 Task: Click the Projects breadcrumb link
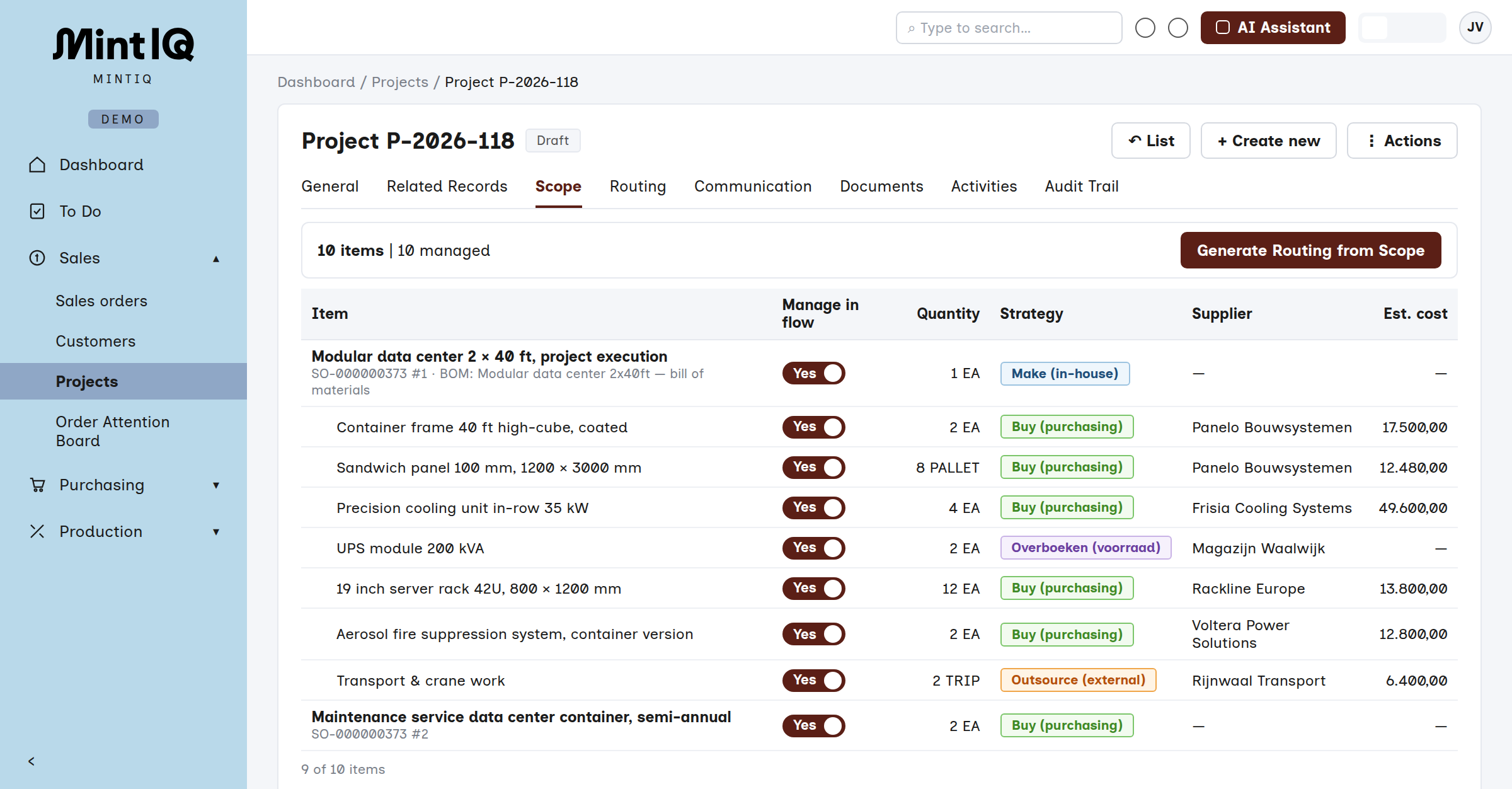pos(400,82)
